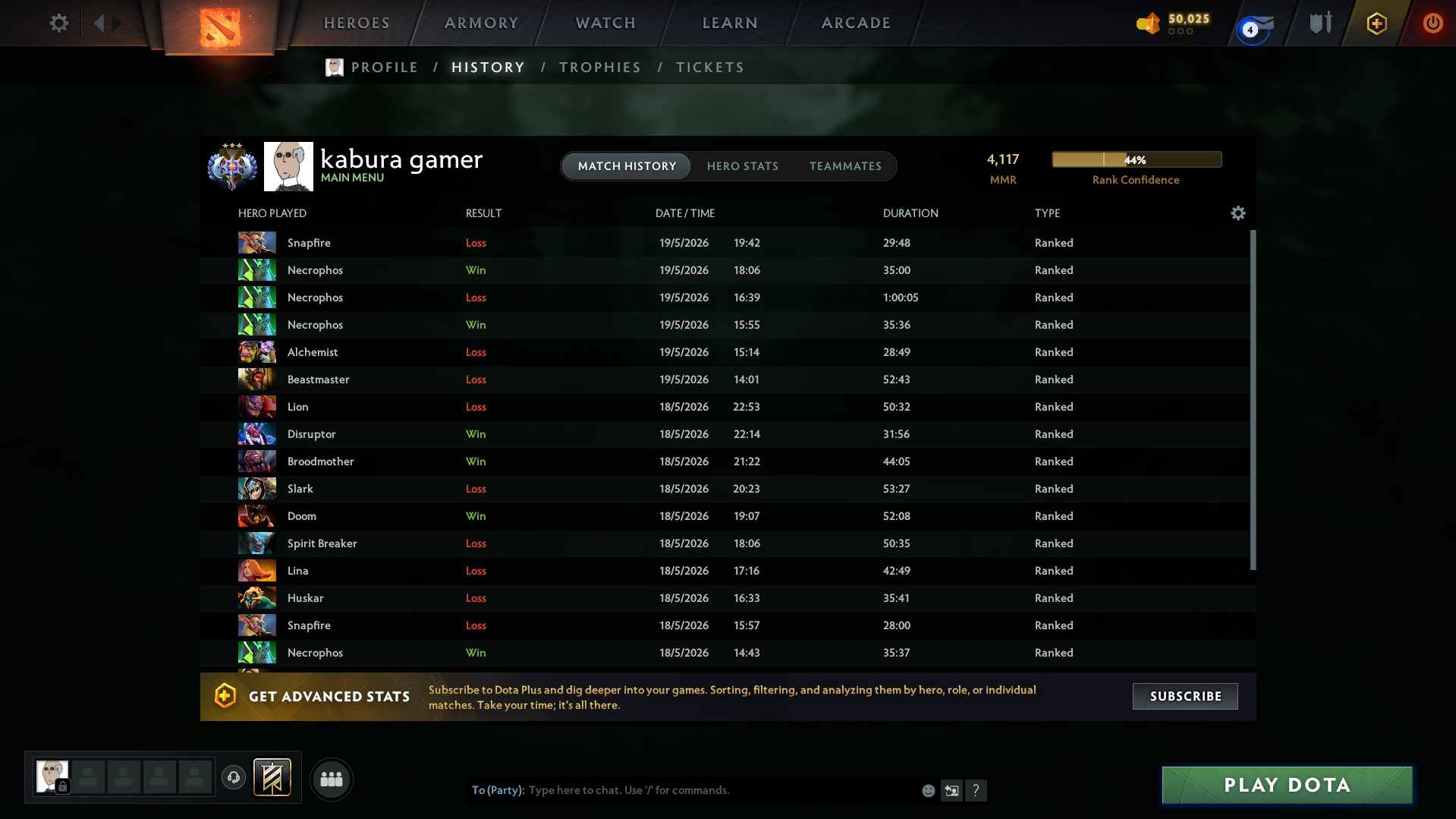This screenshot has height=819, width=1456.
Task: Click the kabura gamer player name
Action: point(401,159)
